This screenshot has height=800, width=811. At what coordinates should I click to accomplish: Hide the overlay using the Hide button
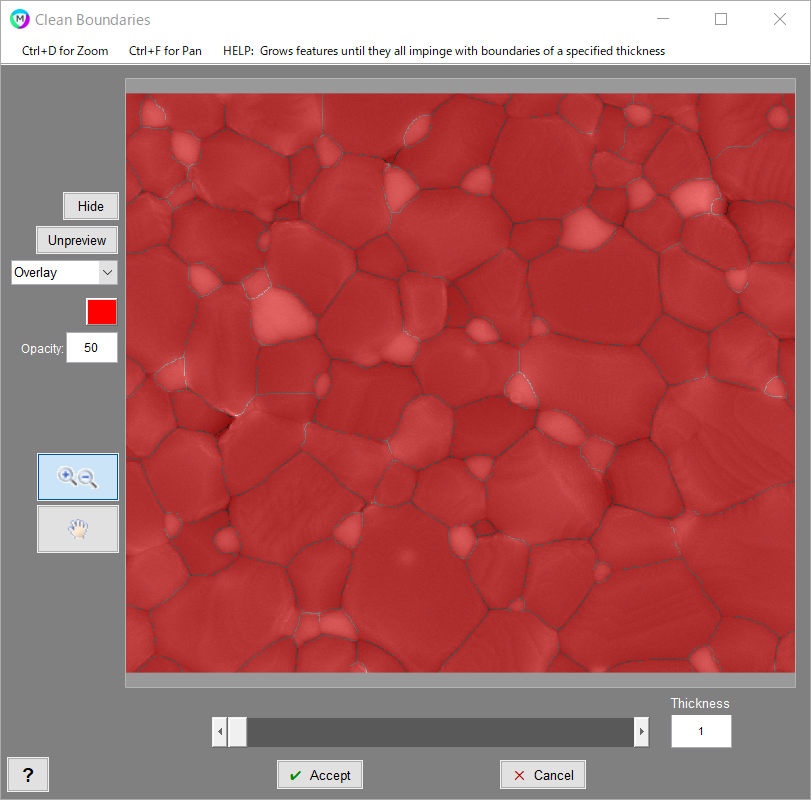click(x=91, y=206)
